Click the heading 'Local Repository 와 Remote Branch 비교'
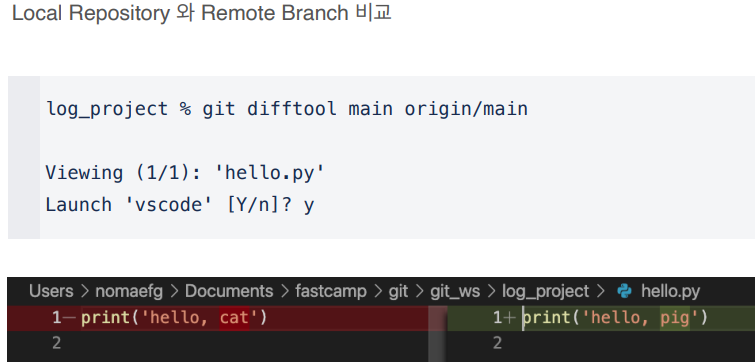 (x=201, y=13)
